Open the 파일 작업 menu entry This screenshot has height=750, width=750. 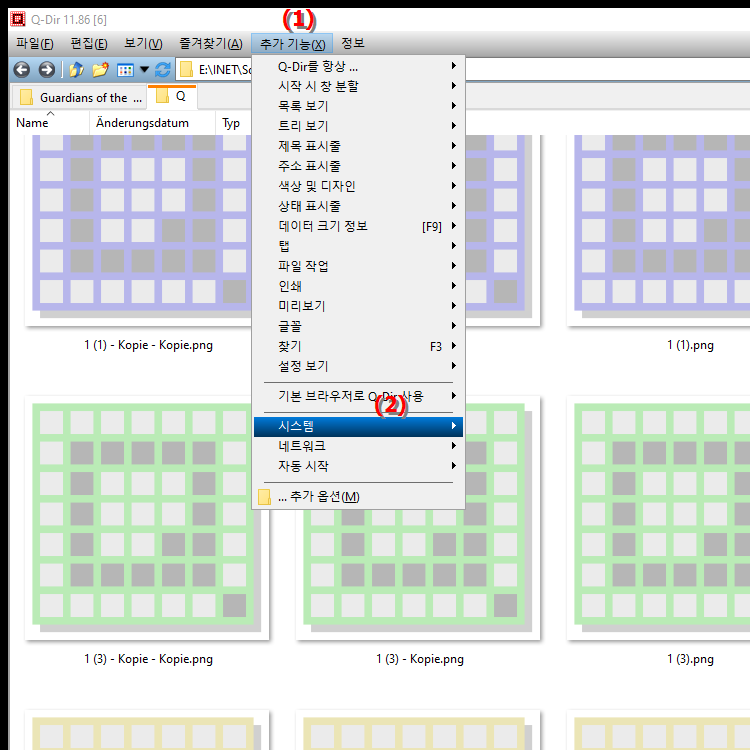pyautogui.click(x=358, y=266)
